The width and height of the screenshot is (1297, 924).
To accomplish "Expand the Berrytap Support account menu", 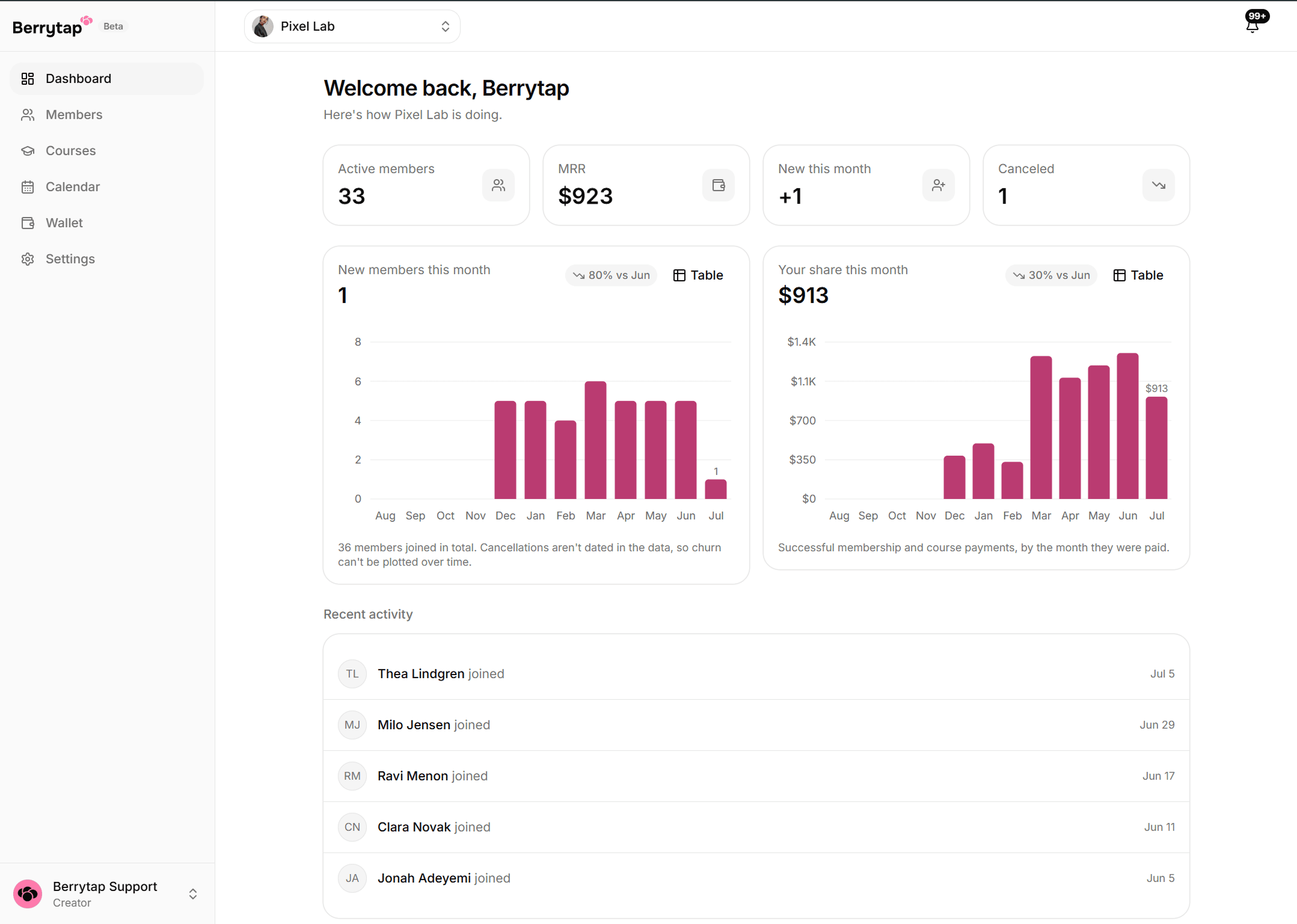I will coord(107,894).
